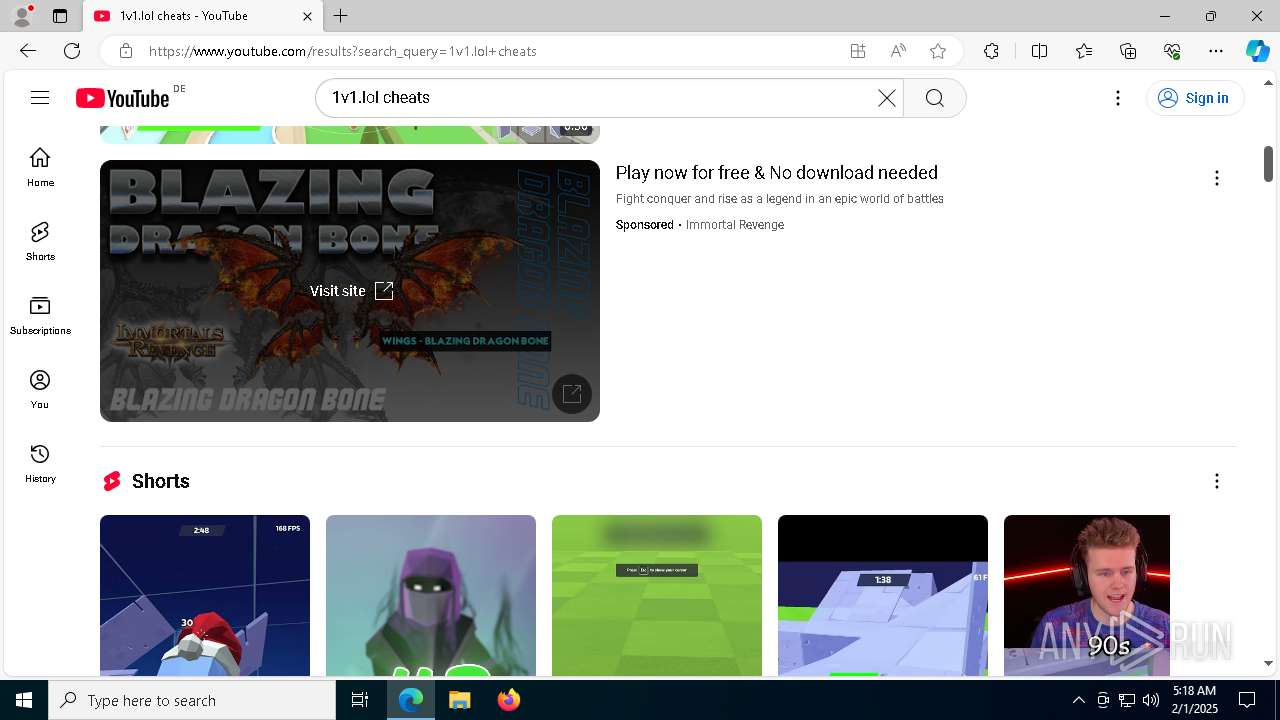
Task: Open a new tab
Action: (x=341, y=16)
